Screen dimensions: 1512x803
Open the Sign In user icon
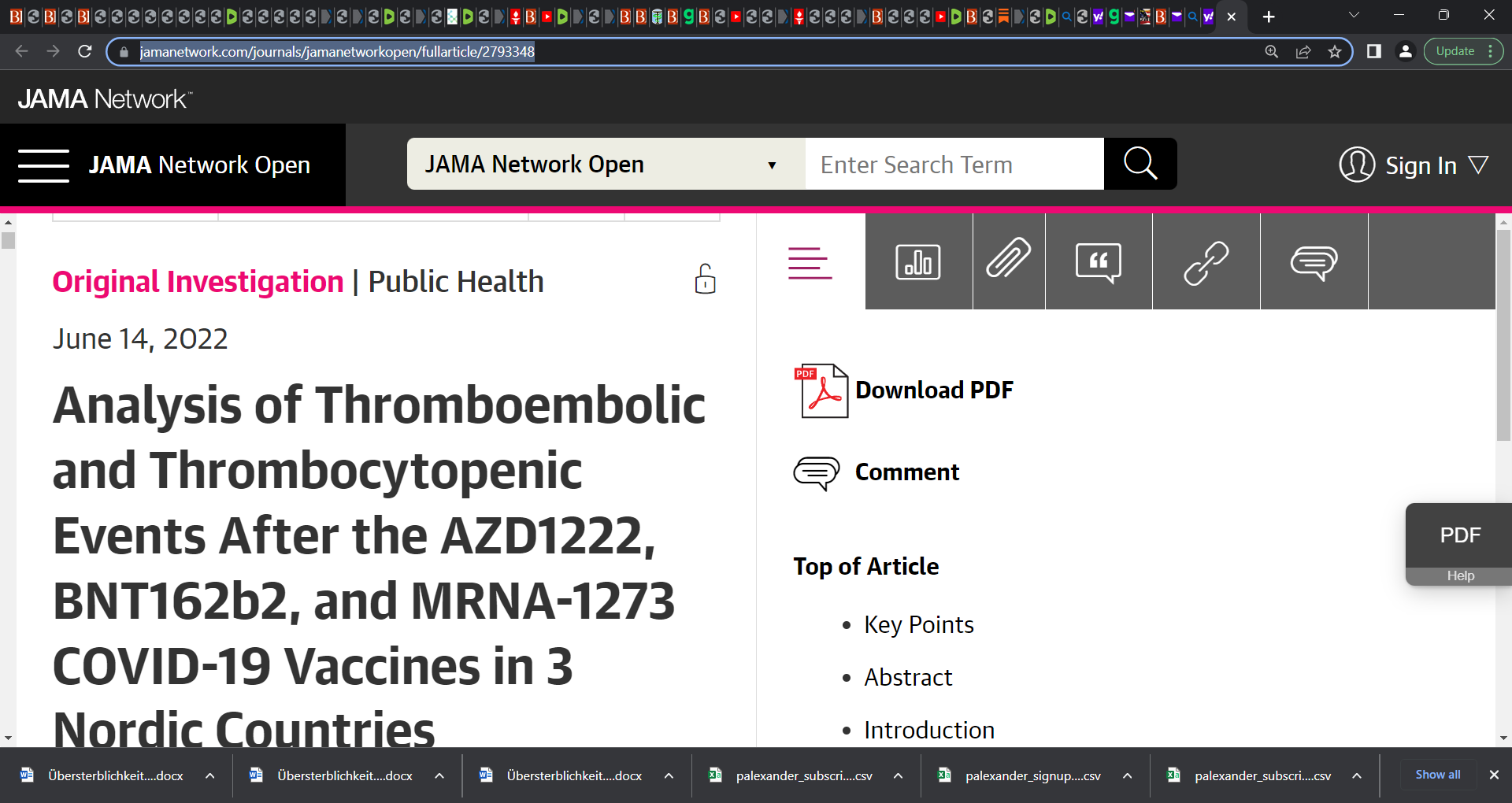[x=1357, y=165]
